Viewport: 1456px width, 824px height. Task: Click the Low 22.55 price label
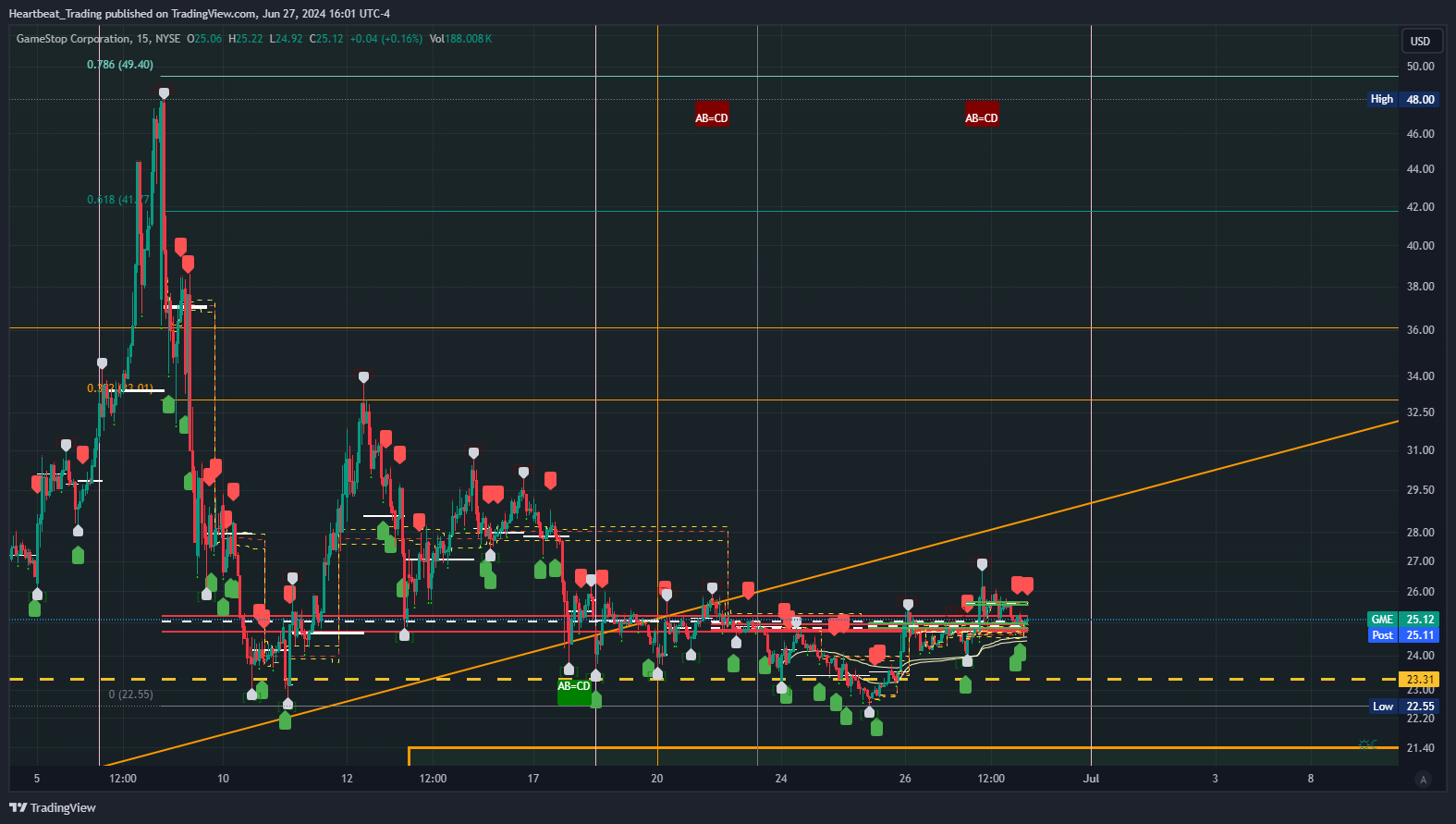click(1403, 707)
